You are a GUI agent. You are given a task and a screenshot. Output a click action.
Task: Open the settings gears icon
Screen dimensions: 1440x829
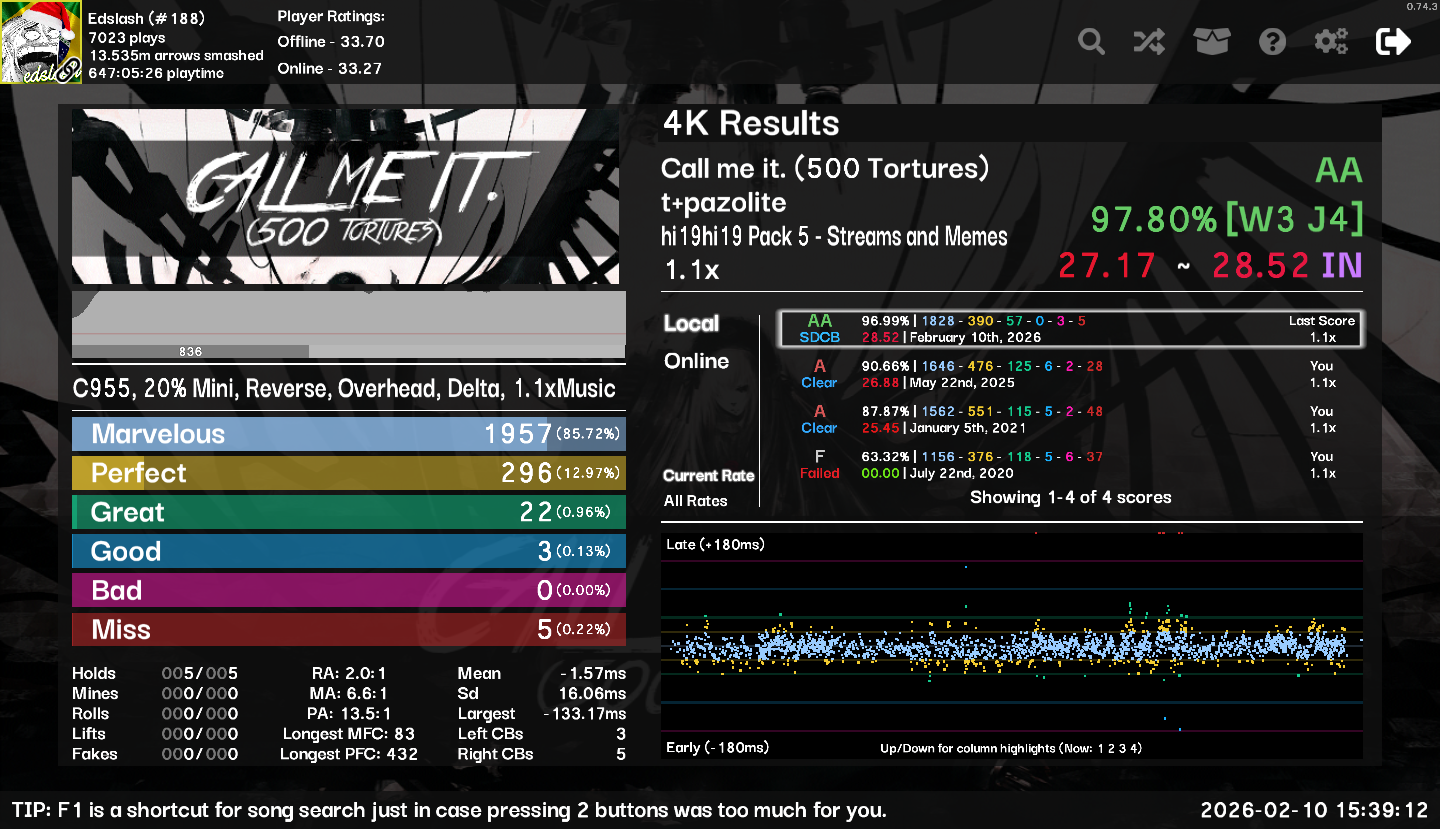point(1331,42)
